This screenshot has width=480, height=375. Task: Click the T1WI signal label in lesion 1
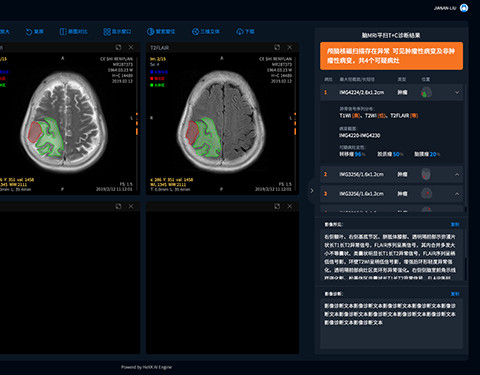(345, 116)
